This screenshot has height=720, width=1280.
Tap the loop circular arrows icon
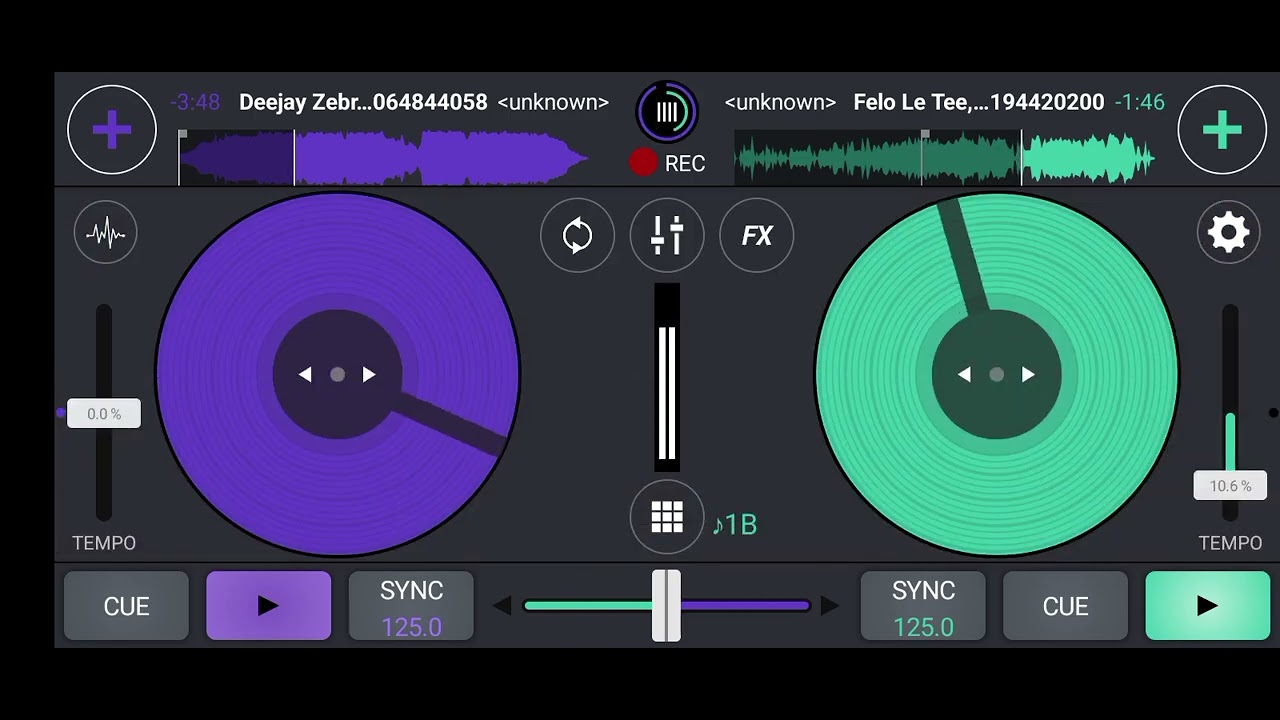(x=577, y=236)
